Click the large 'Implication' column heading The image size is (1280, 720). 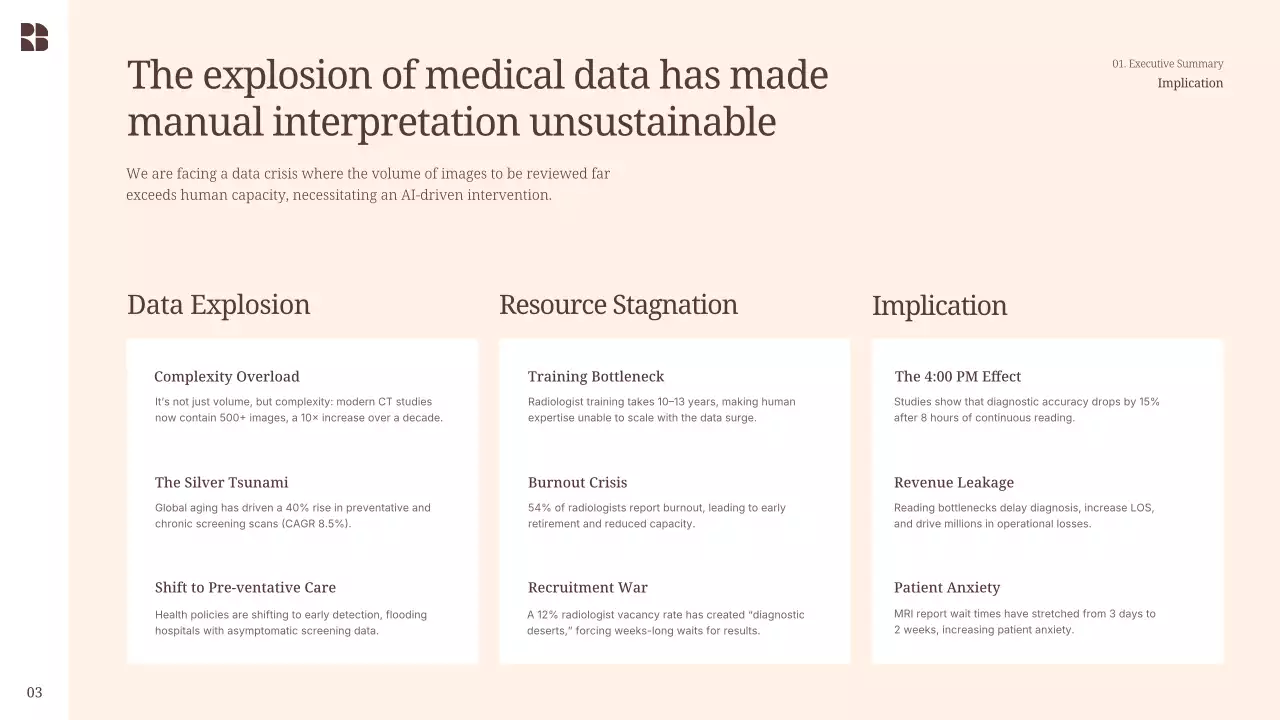939,306
